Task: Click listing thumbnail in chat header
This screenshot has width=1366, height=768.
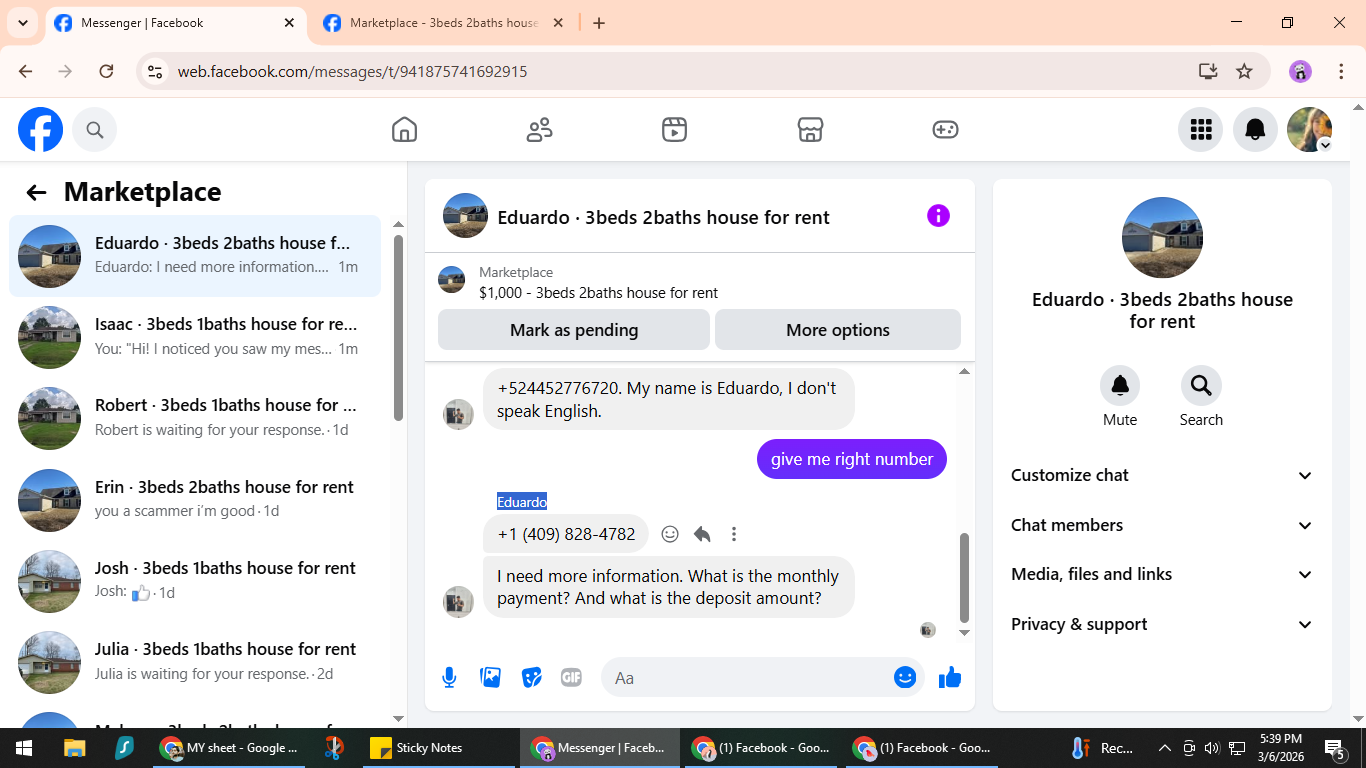Action: (465, 216)
